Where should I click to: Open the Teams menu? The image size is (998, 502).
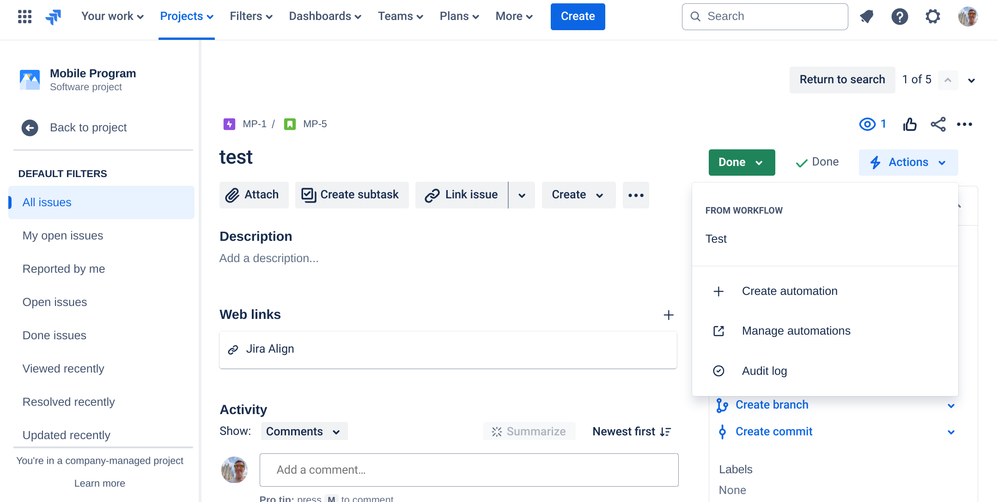coord(401,17)
